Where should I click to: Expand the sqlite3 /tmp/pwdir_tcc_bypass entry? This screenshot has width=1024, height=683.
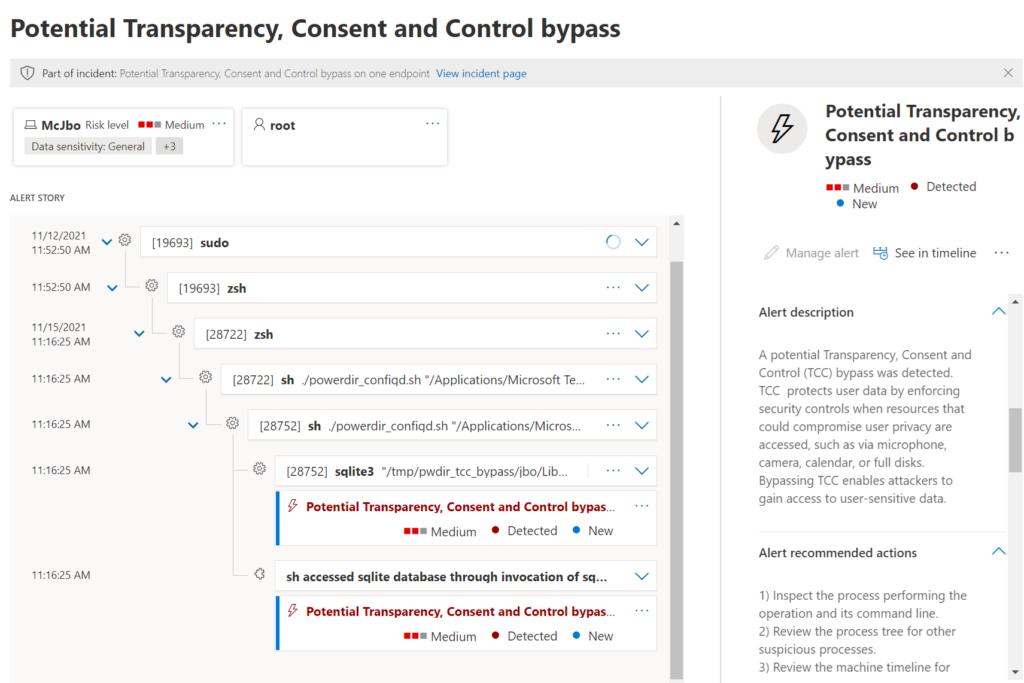(641, 470)
